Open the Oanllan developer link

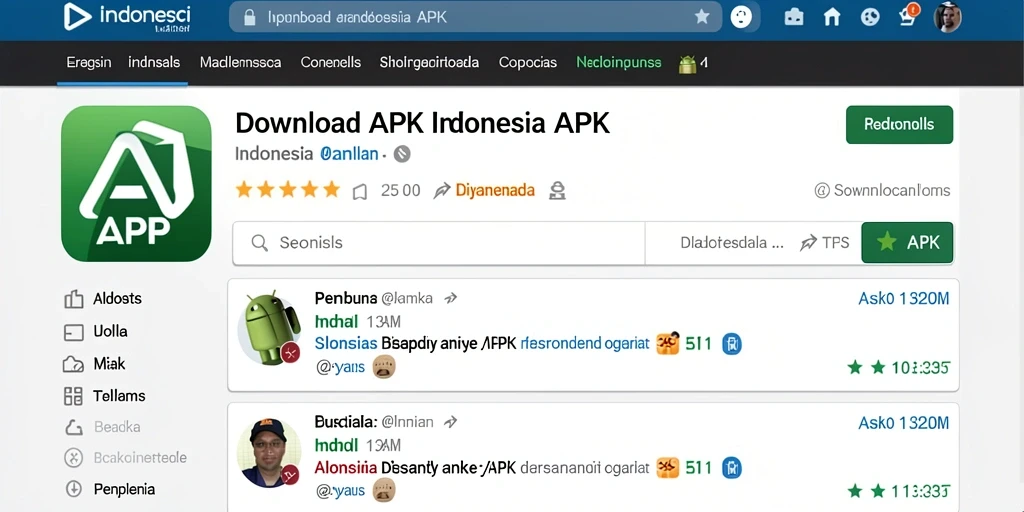pyautogui.click(x=349, y=154)
